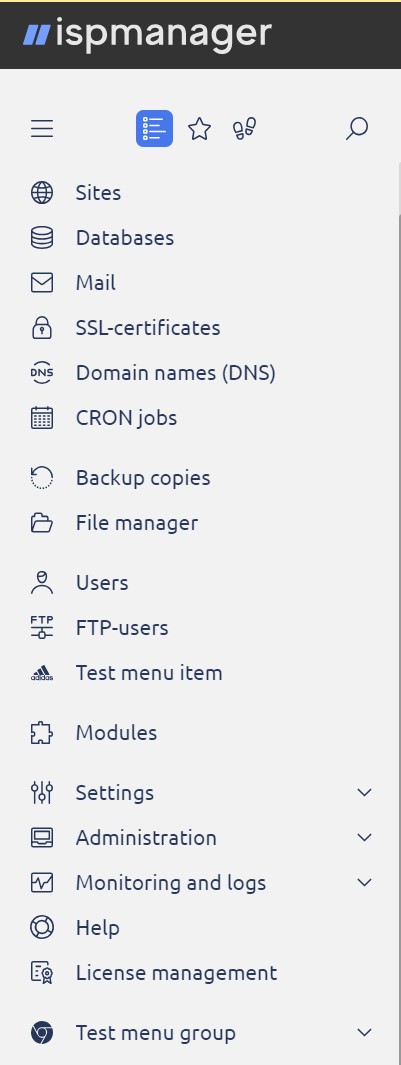Click the Backup copies circular arrow icon
Viewport: 401px width, 1065px height.
42,478
